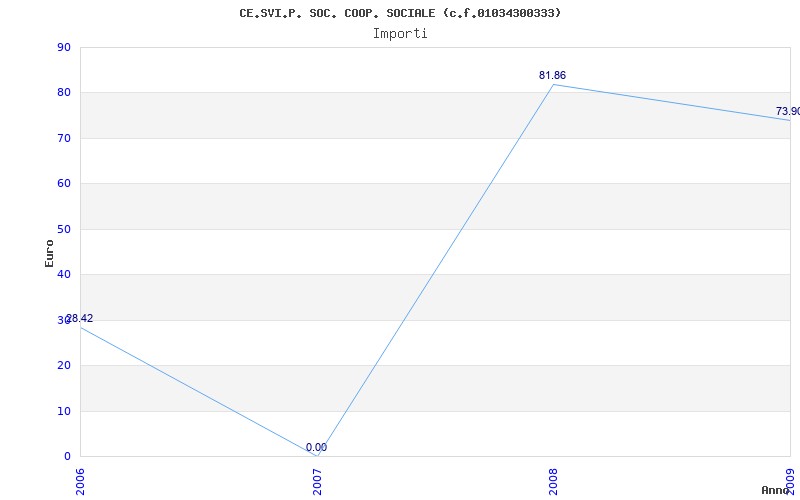Viewport: 800px width, 500px height.
Task: Click the 80 y-axis tick label
Action: 64,93
